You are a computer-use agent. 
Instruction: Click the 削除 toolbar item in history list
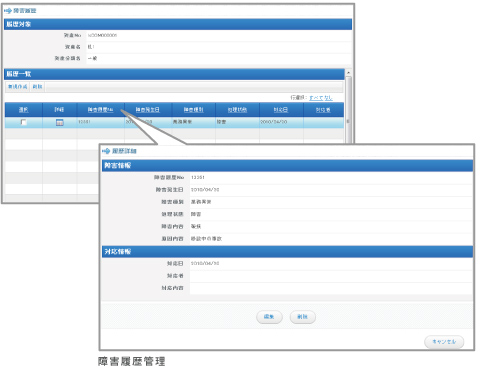click(x=37, y=87)
